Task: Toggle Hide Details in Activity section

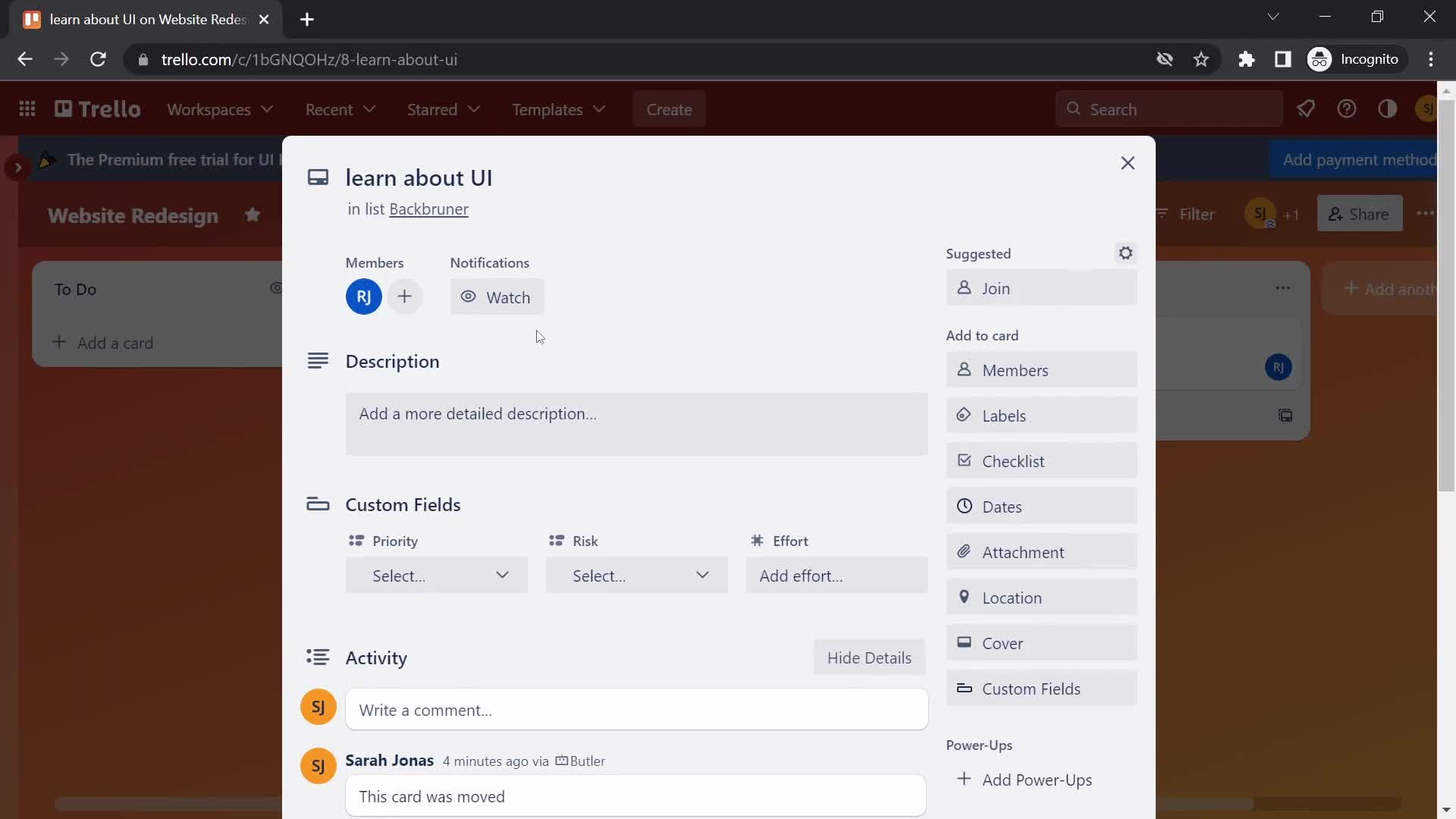Action: coord(868,658)
